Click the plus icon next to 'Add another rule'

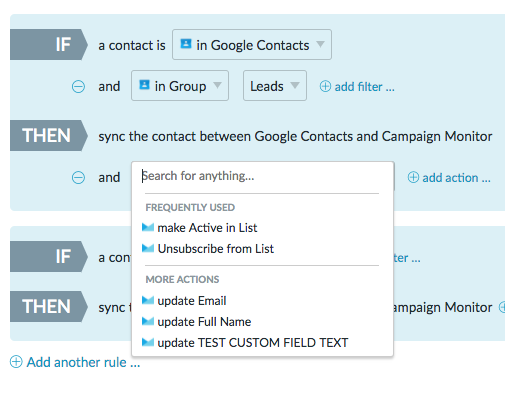pyautogui.click(x=16, y=362)
